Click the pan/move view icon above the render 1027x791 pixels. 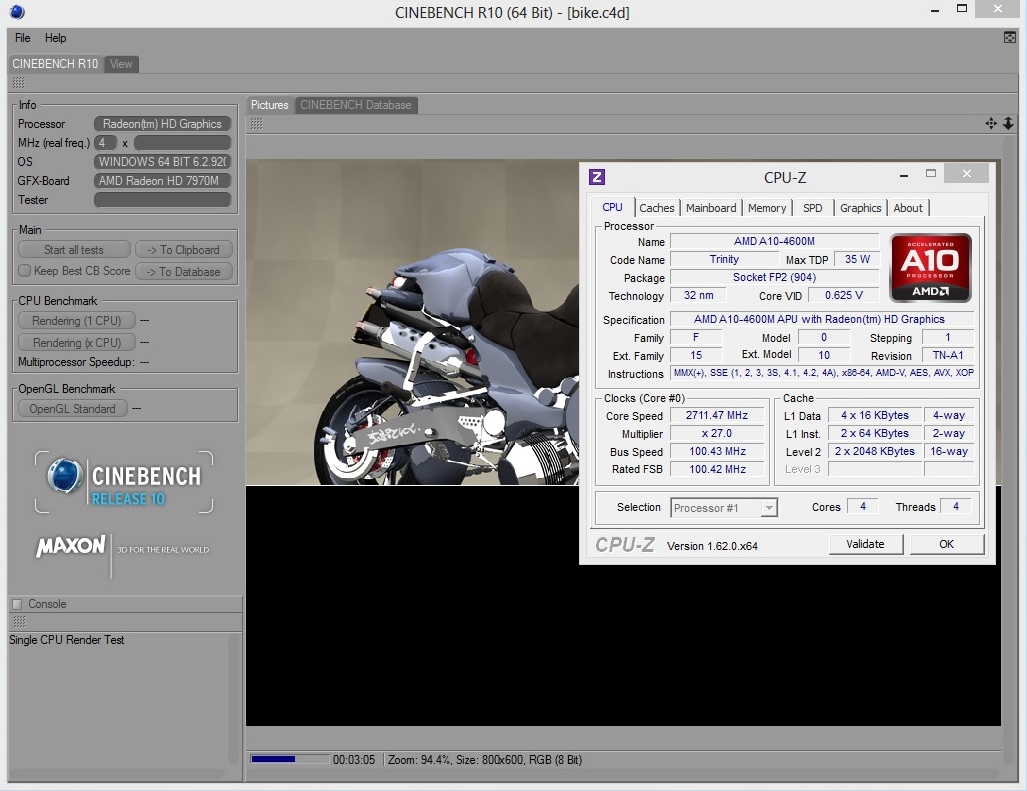coord(990,123)
